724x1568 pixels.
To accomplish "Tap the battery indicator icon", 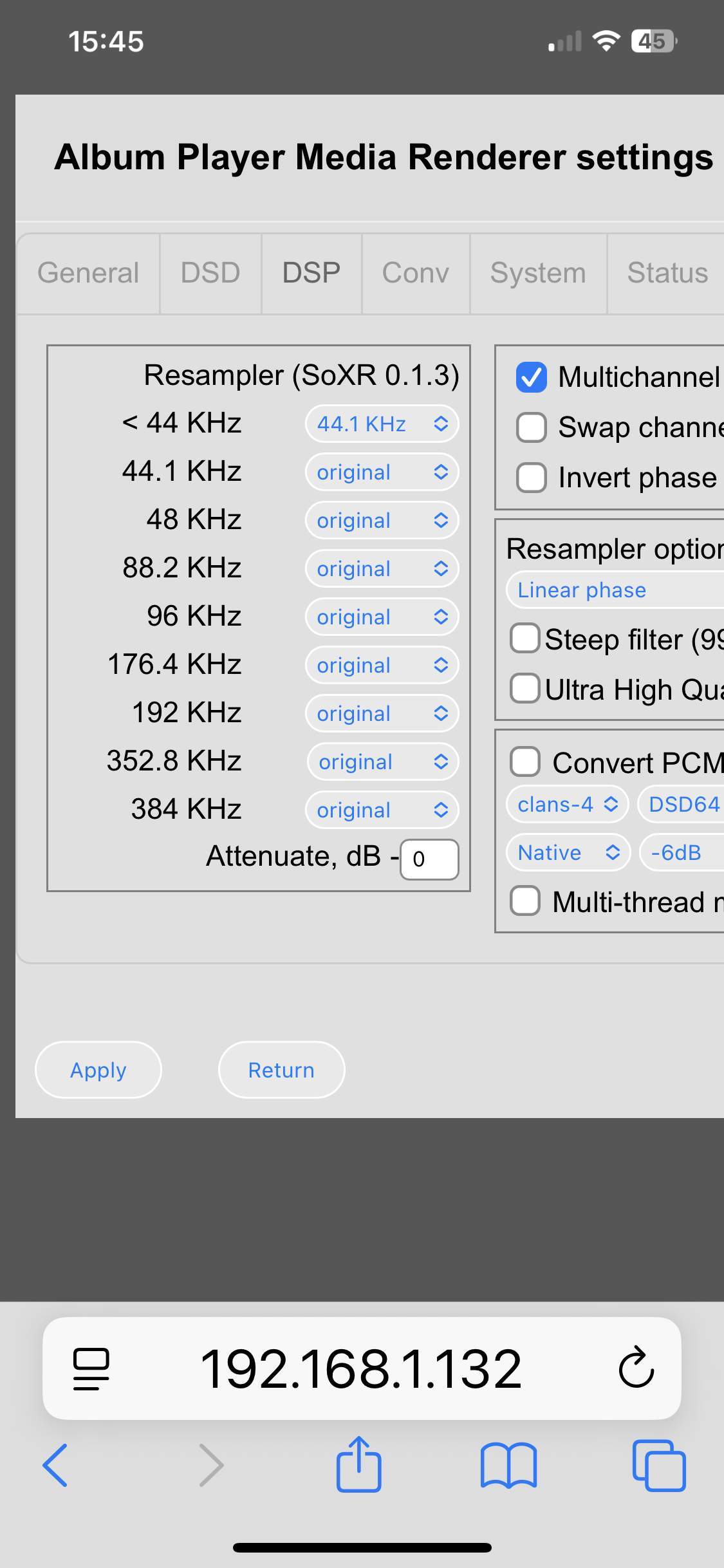I will [653, 41].
